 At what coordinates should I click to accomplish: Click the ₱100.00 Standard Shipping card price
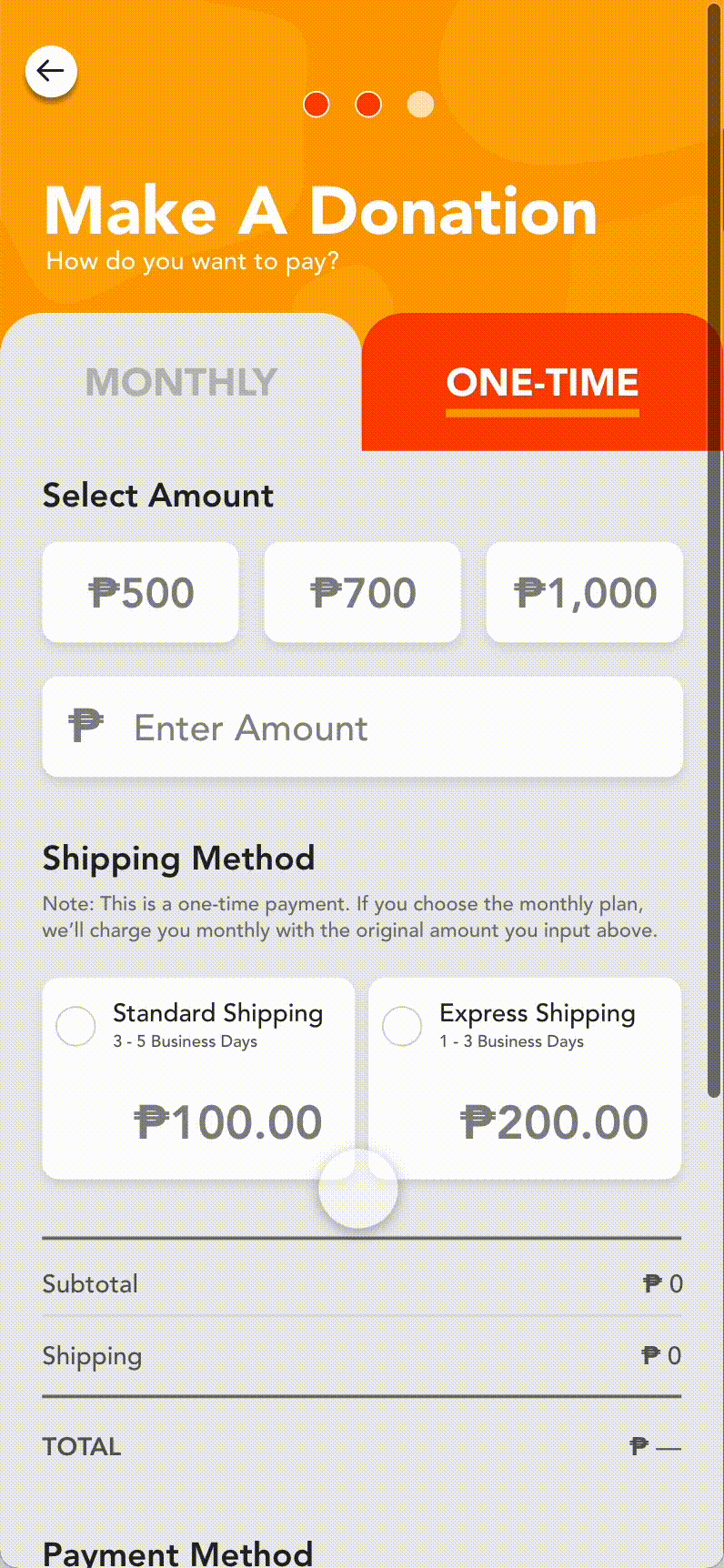[228, 1122]
